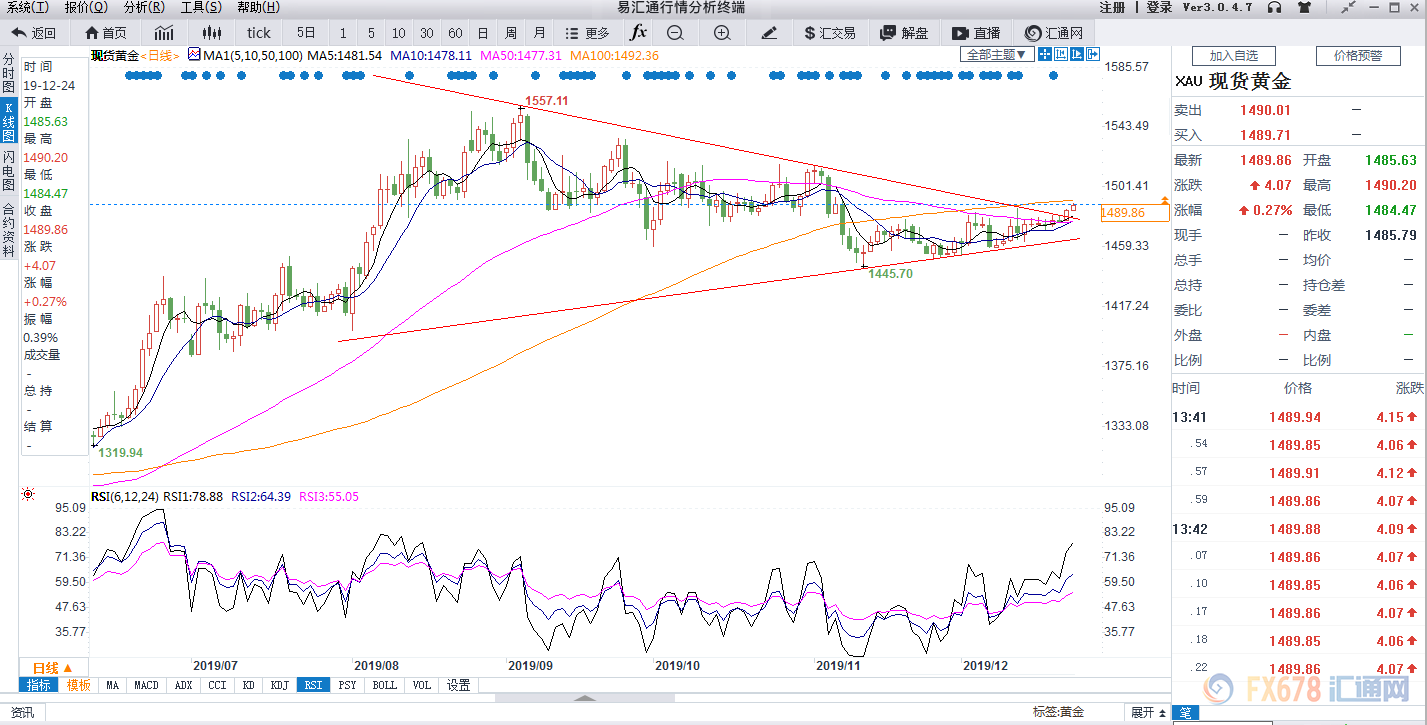The width and height of the screenshot is (1427, 725).
Task: Expand the bottom panel splitter arrow
Action: coord(585,698)
